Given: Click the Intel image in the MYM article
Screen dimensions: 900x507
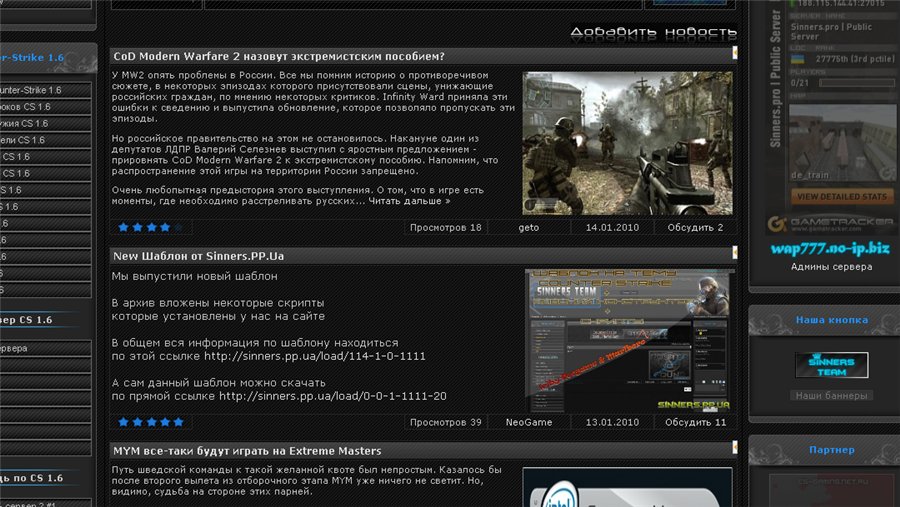Looking at the screenshot, I should [x=627, y=487].
